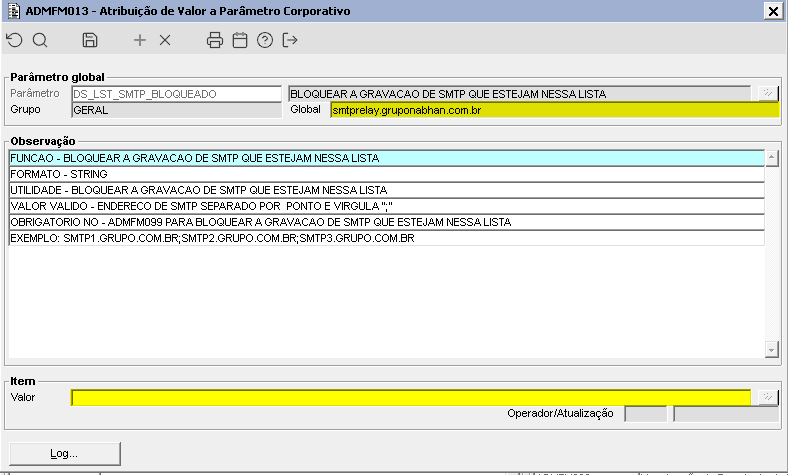Click the Log... button

65,453
